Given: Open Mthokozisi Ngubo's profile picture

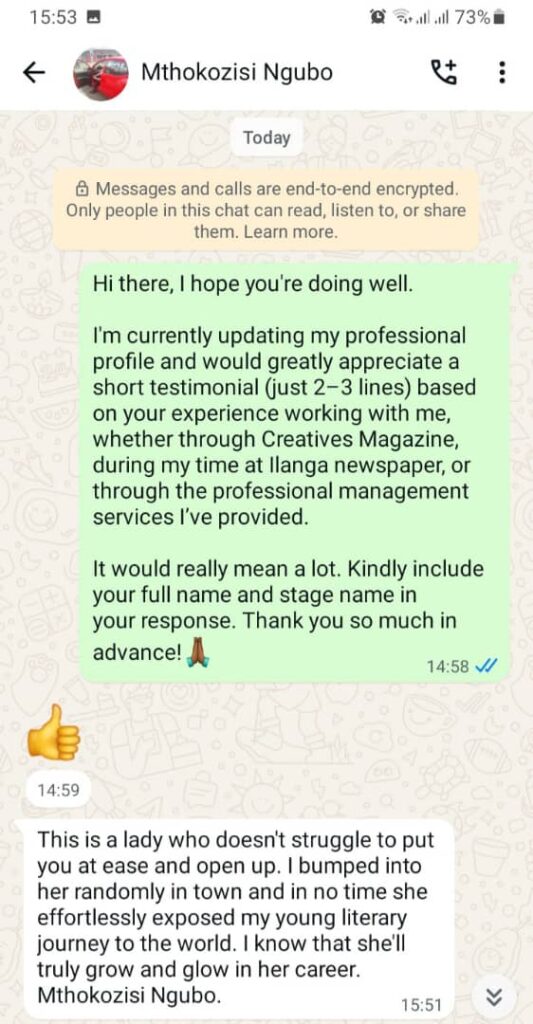Looking at the screenshot, I should coord(100,72).
